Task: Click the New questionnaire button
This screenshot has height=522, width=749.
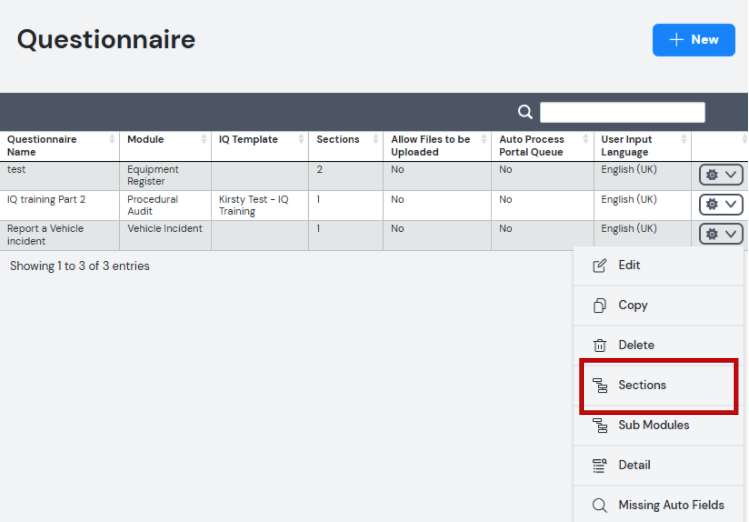Action: click(x=694, y=40)
